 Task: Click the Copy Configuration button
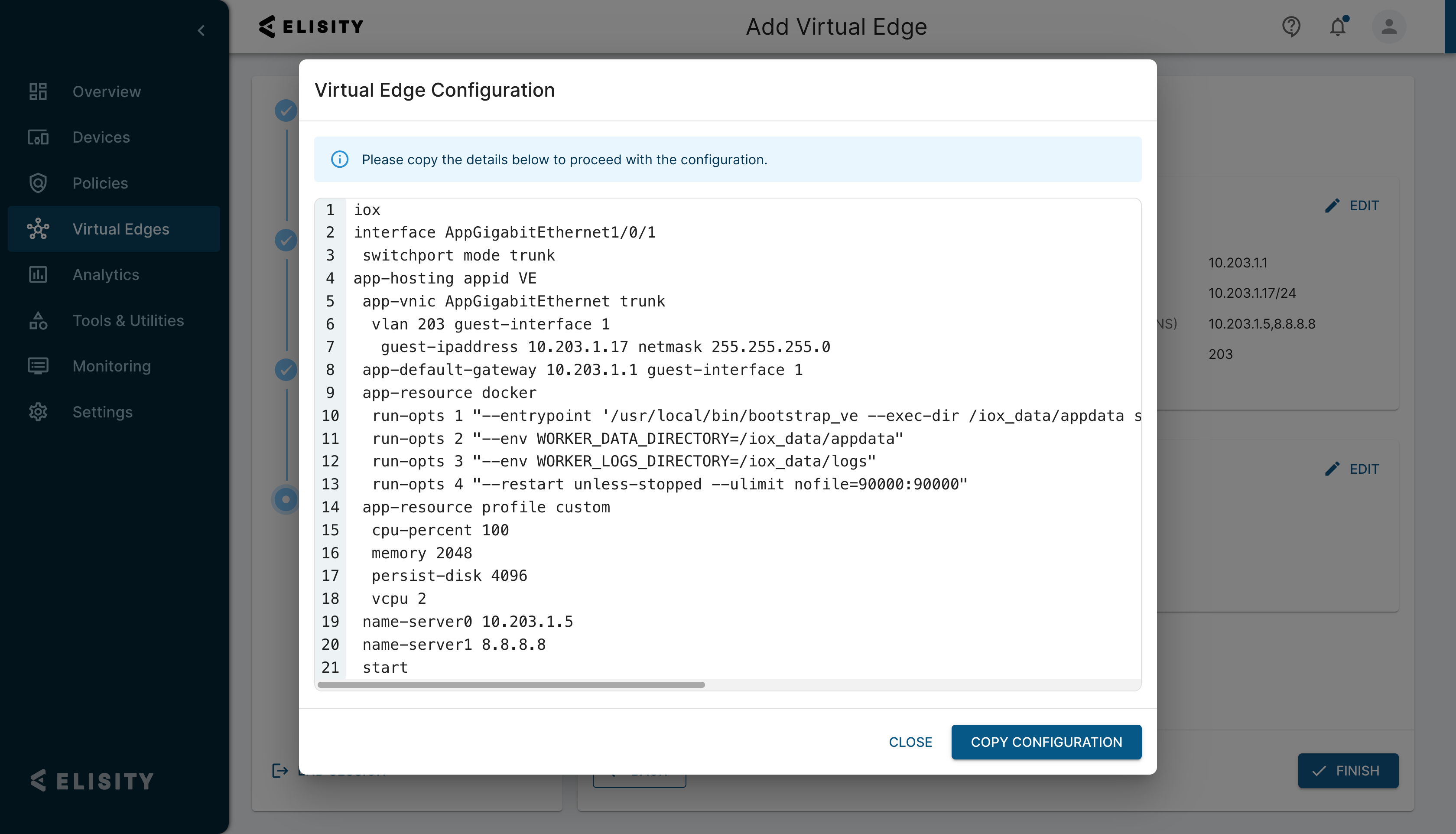point(1046,742)
